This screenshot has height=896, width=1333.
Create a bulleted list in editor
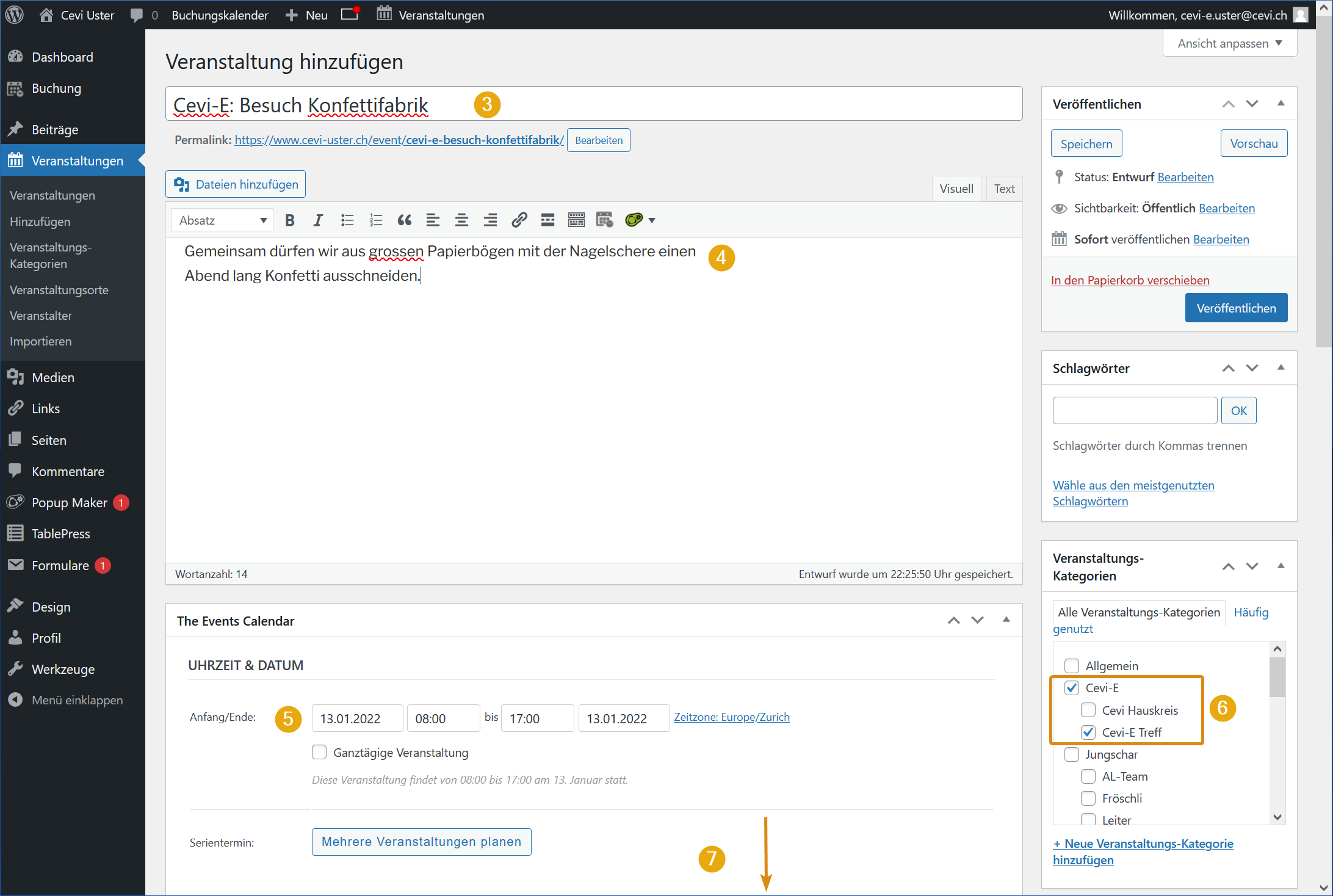pos(347,220)
